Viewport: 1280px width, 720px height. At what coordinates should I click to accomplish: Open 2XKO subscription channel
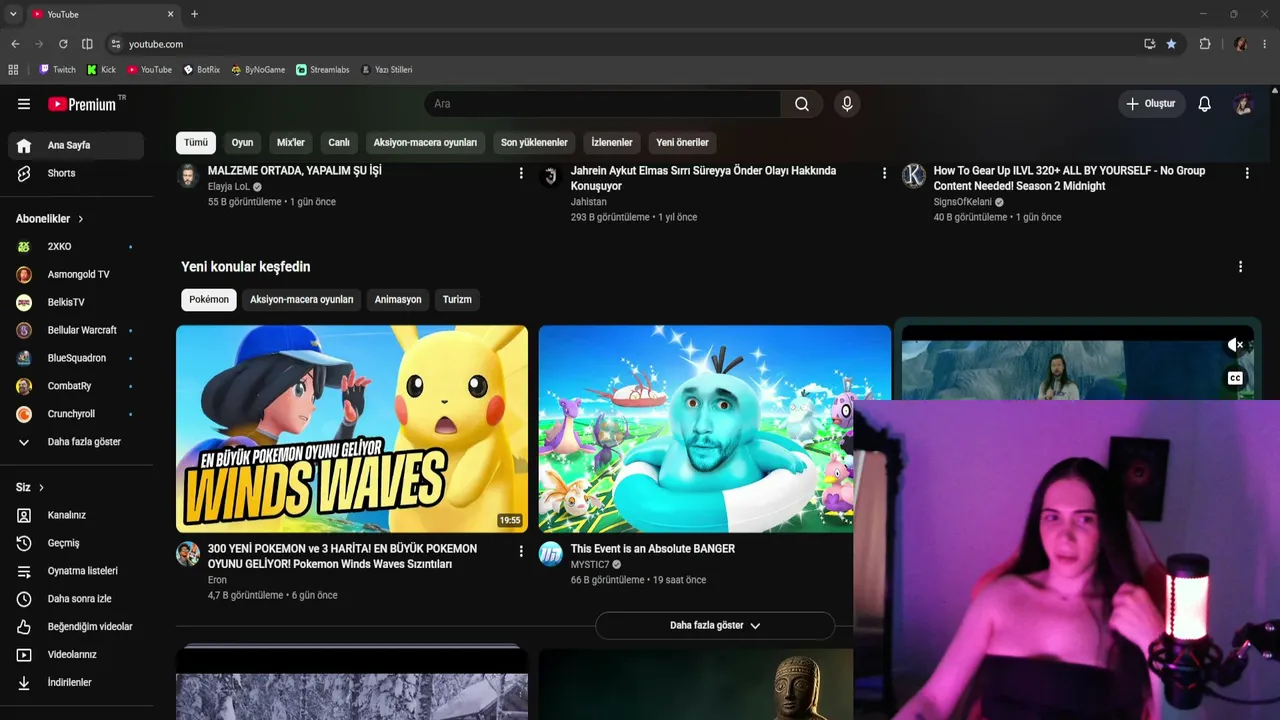coord(76,247)
